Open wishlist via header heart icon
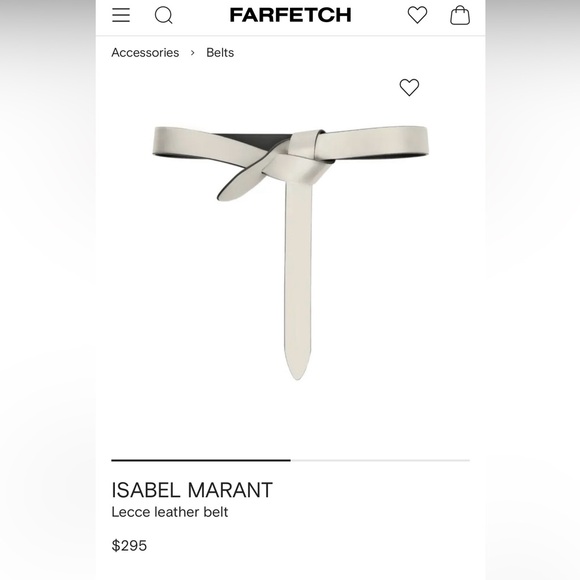 [x=417, y=15]
